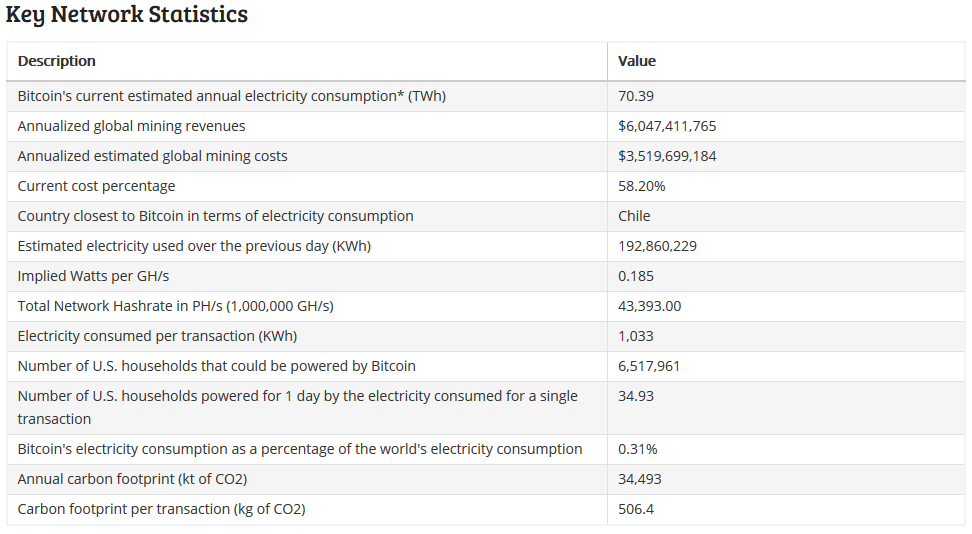Viewport: 972px width, 534px height.
Task: Select the 'Annualized estimated global mining costs' text
Action: pyautogui.click(x=152, y=156)
